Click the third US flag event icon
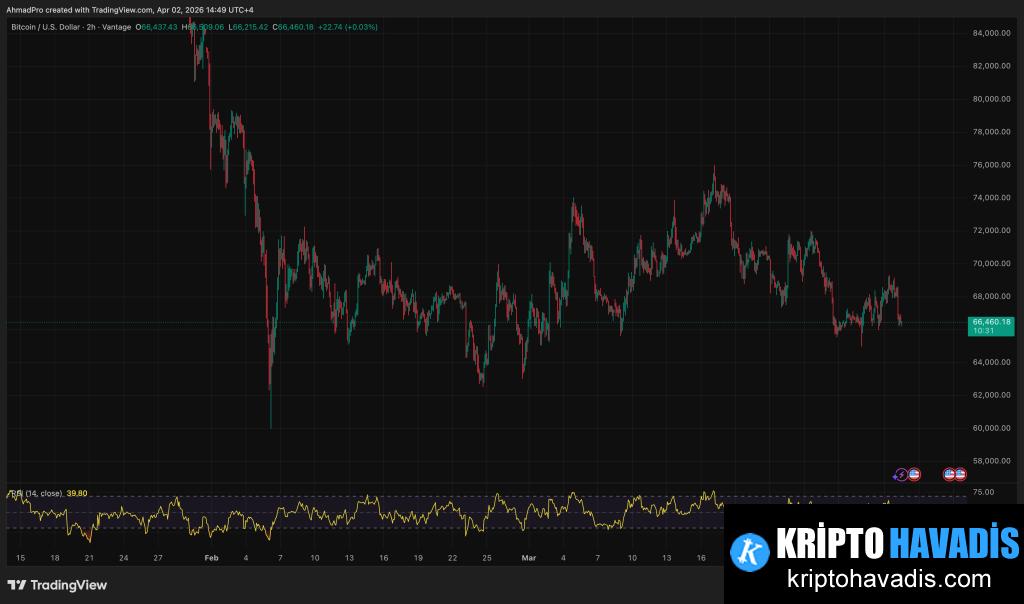Viewport: 1024px width, 604px height. tap(960, 475)
